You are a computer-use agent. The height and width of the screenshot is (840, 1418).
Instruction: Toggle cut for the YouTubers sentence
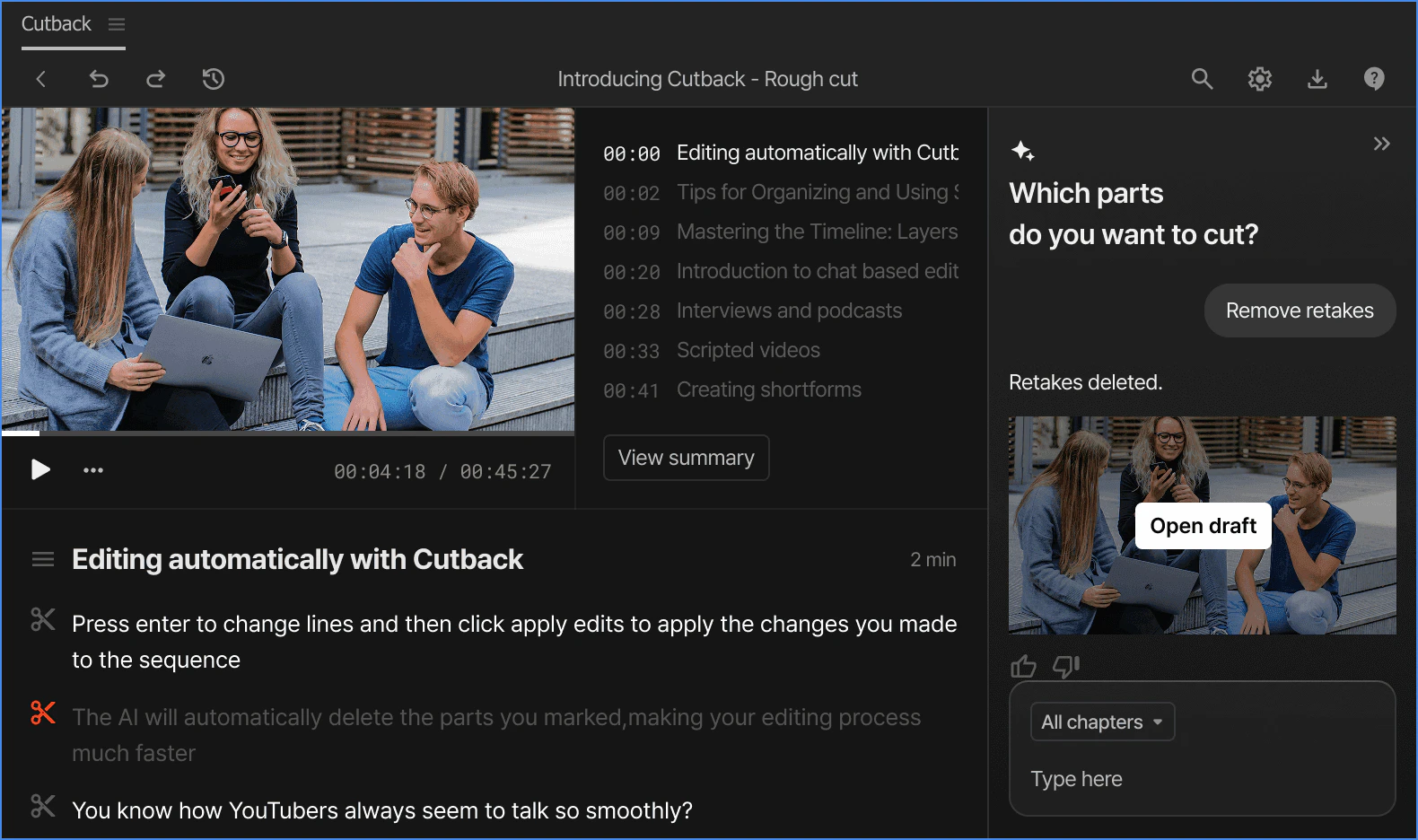pos(43,807)
